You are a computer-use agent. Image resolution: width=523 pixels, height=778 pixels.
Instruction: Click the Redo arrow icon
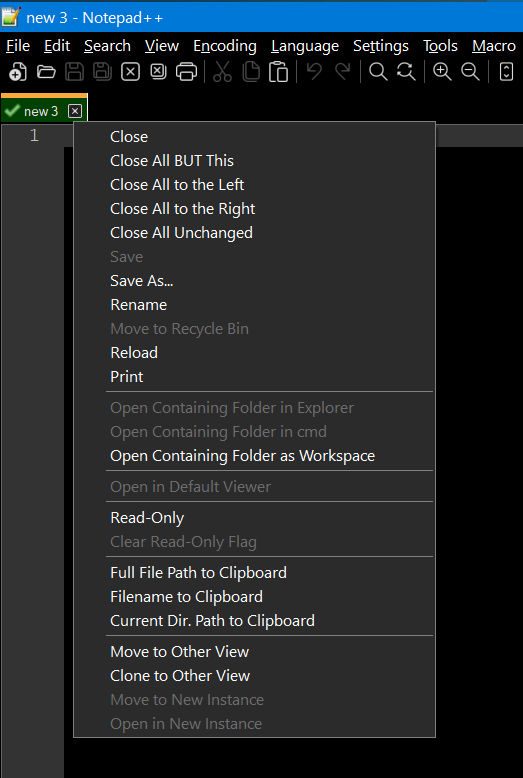(x=342, y=72)
